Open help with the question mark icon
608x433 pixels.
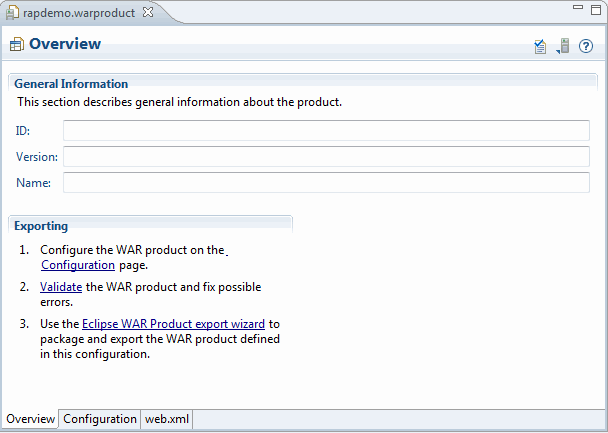586,46
